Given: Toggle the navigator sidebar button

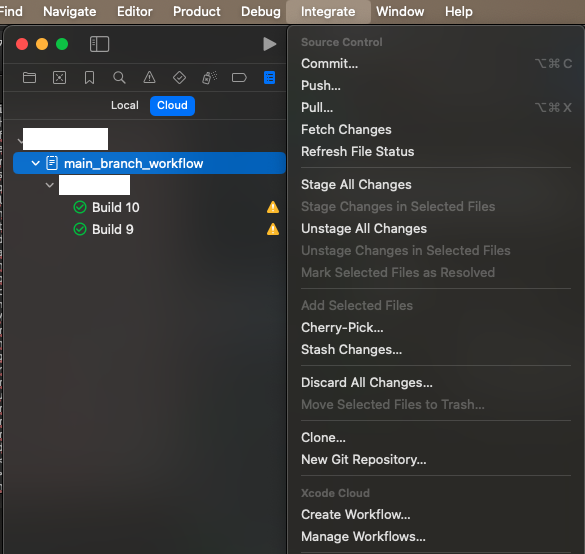Looking at the screenshot, I should [x=100, y=44].
